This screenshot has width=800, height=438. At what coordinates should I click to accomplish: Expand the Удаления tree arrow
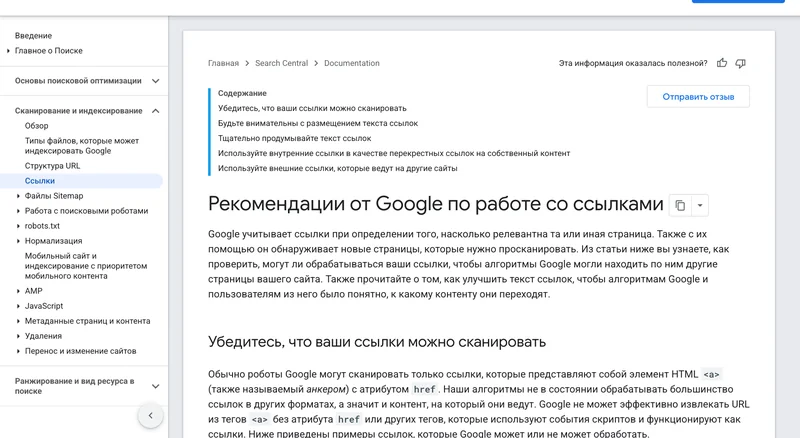tap(18, 336)
